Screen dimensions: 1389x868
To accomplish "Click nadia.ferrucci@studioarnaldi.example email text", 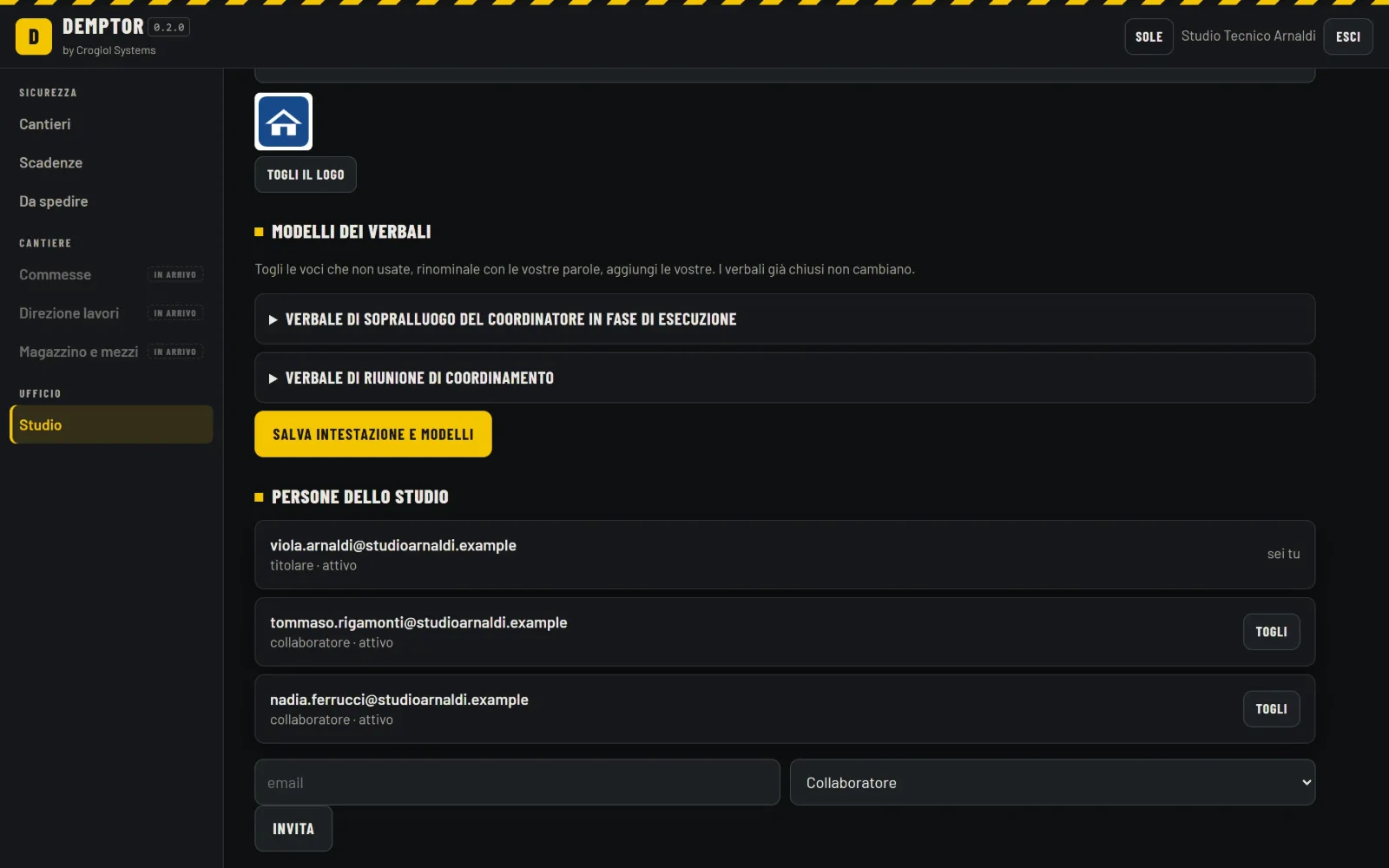I will 399,700.
